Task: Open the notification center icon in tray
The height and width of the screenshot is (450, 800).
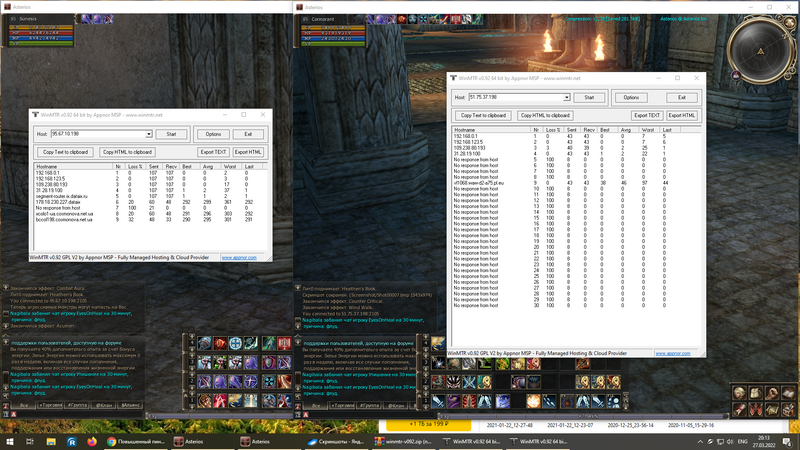Action: click(x=787, y=439)
